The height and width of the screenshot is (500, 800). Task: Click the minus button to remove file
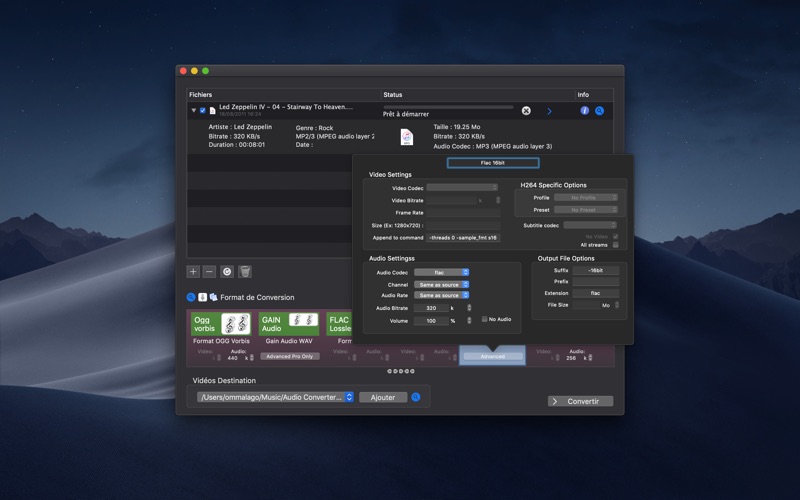(x=209, y=272)
